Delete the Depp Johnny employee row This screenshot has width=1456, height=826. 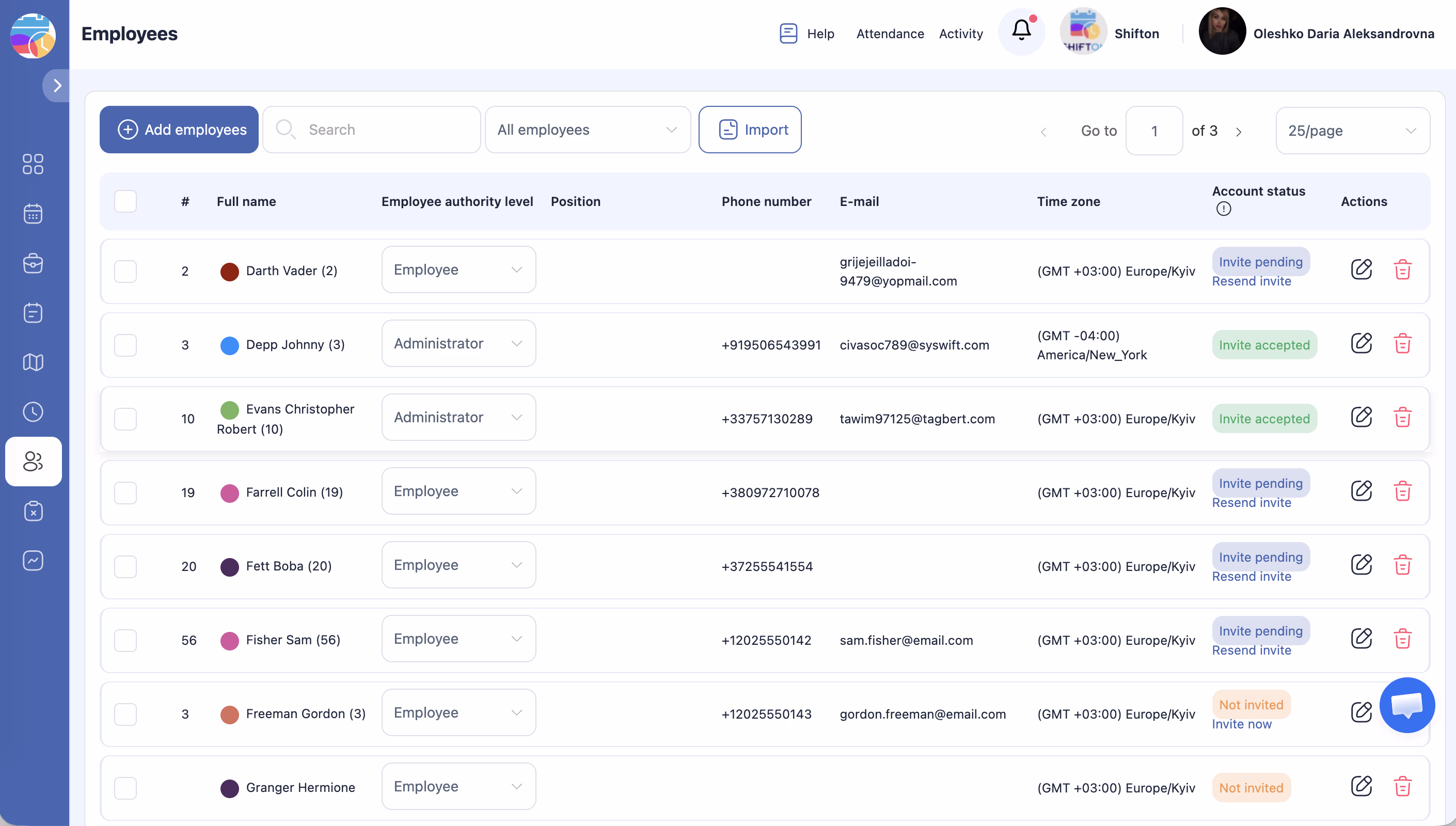tap(1402, 343)
